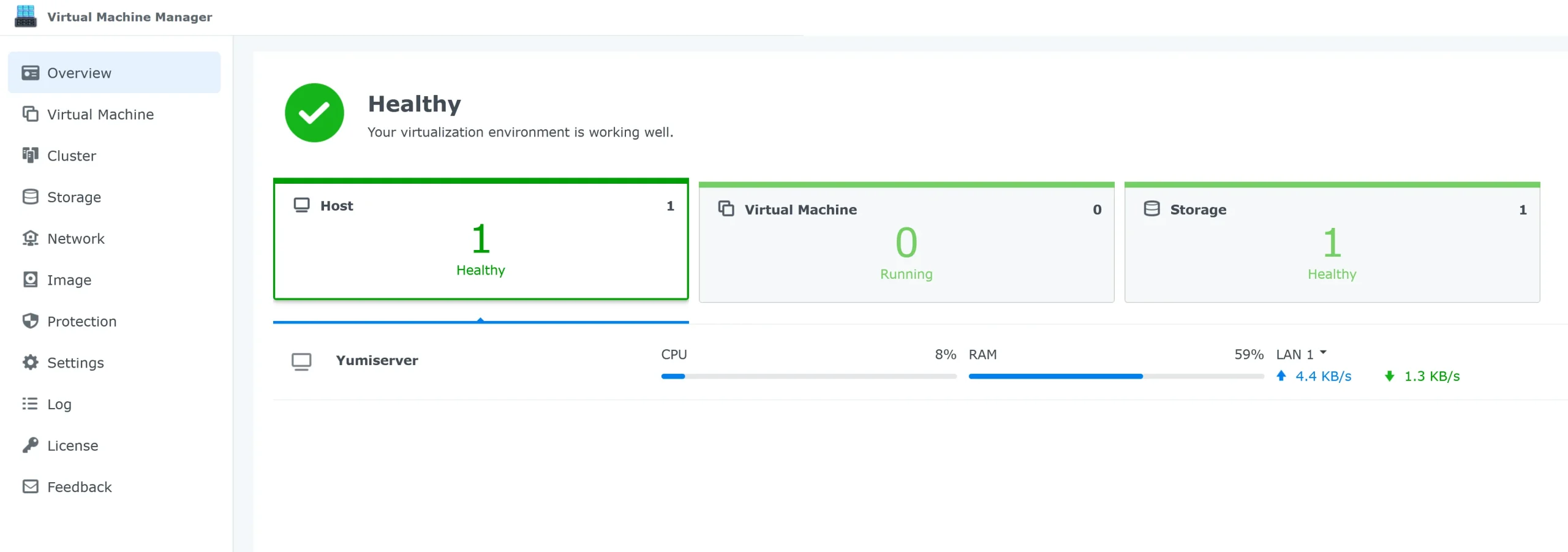Click the Log sidebar icon
The width and height of the screenshot is (1568, 552).
(30, 404)
